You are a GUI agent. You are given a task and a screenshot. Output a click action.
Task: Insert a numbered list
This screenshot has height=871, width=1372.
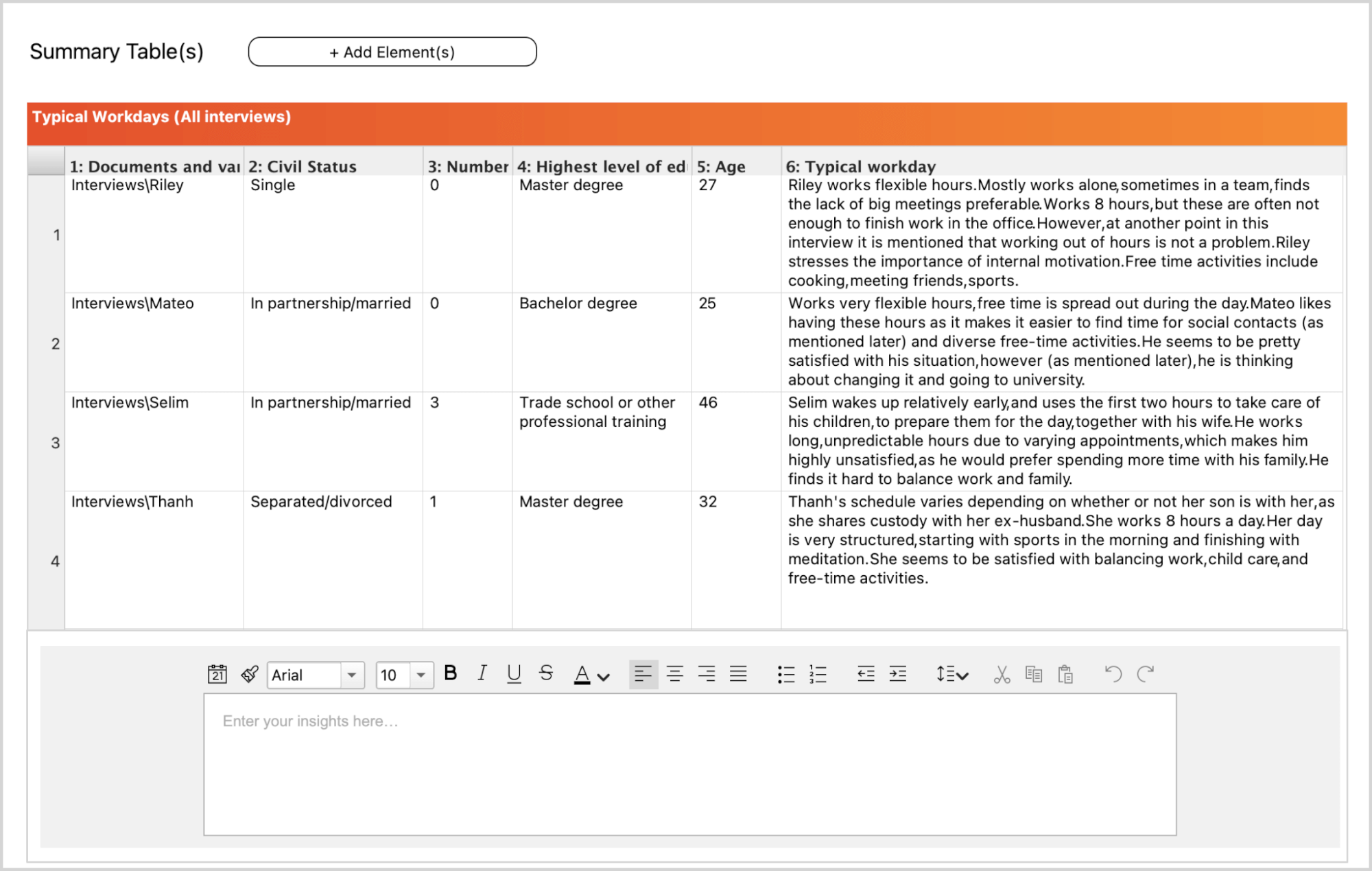click(818, 675)
